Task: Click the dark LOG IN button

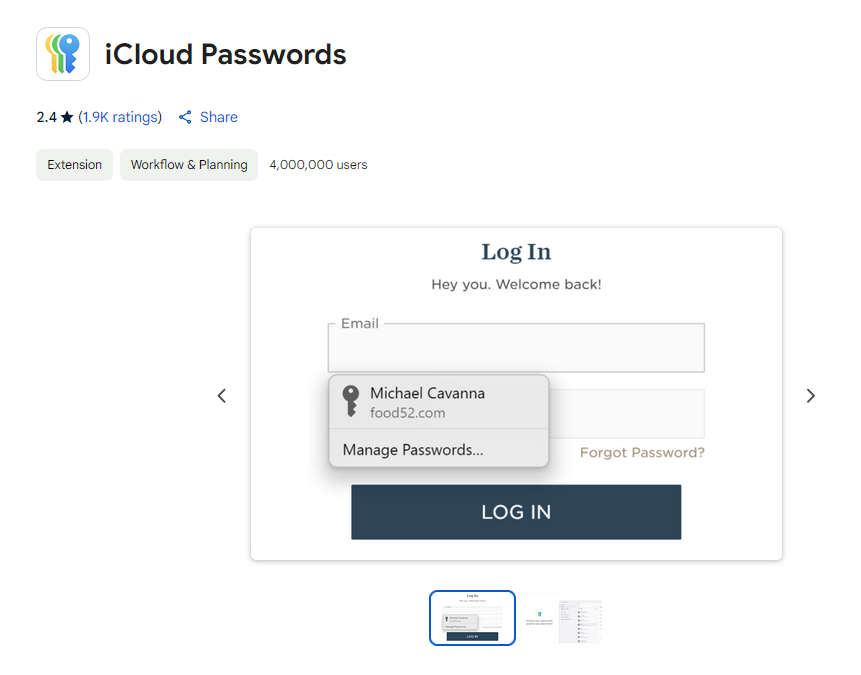Action: (x=516, y=512)
